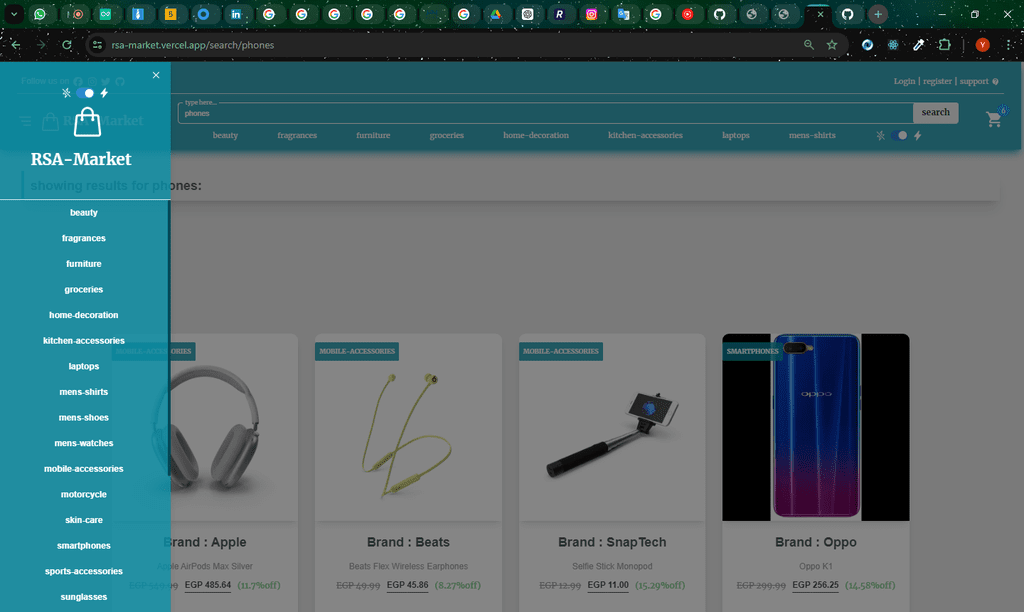The image size is (1024, 612).
Task: Open the Extensions puzzle icon
Action: tap(944, 45)
